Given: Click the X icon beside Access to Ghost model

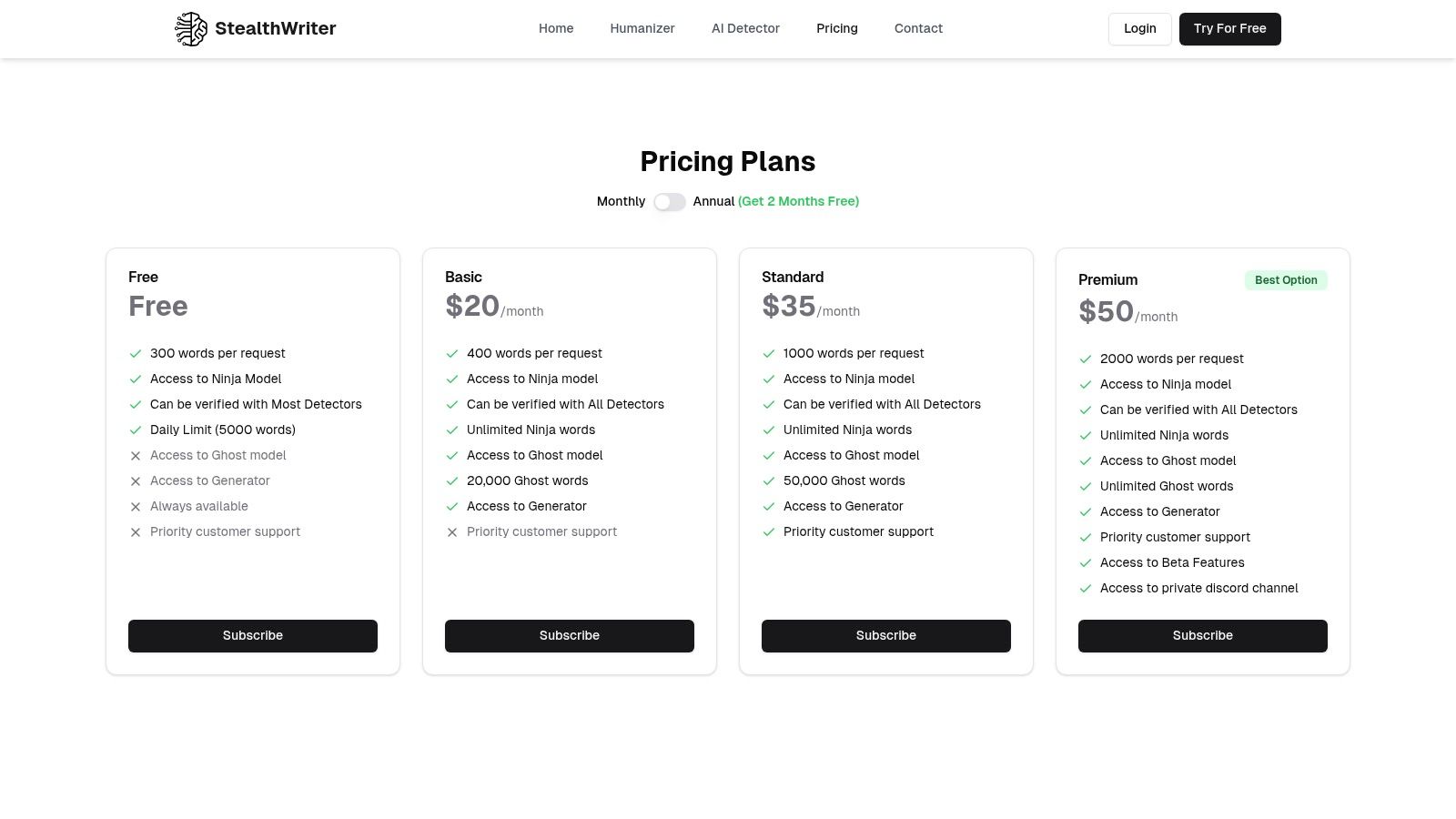Looking at the screenshot, I should click(136, 456).
